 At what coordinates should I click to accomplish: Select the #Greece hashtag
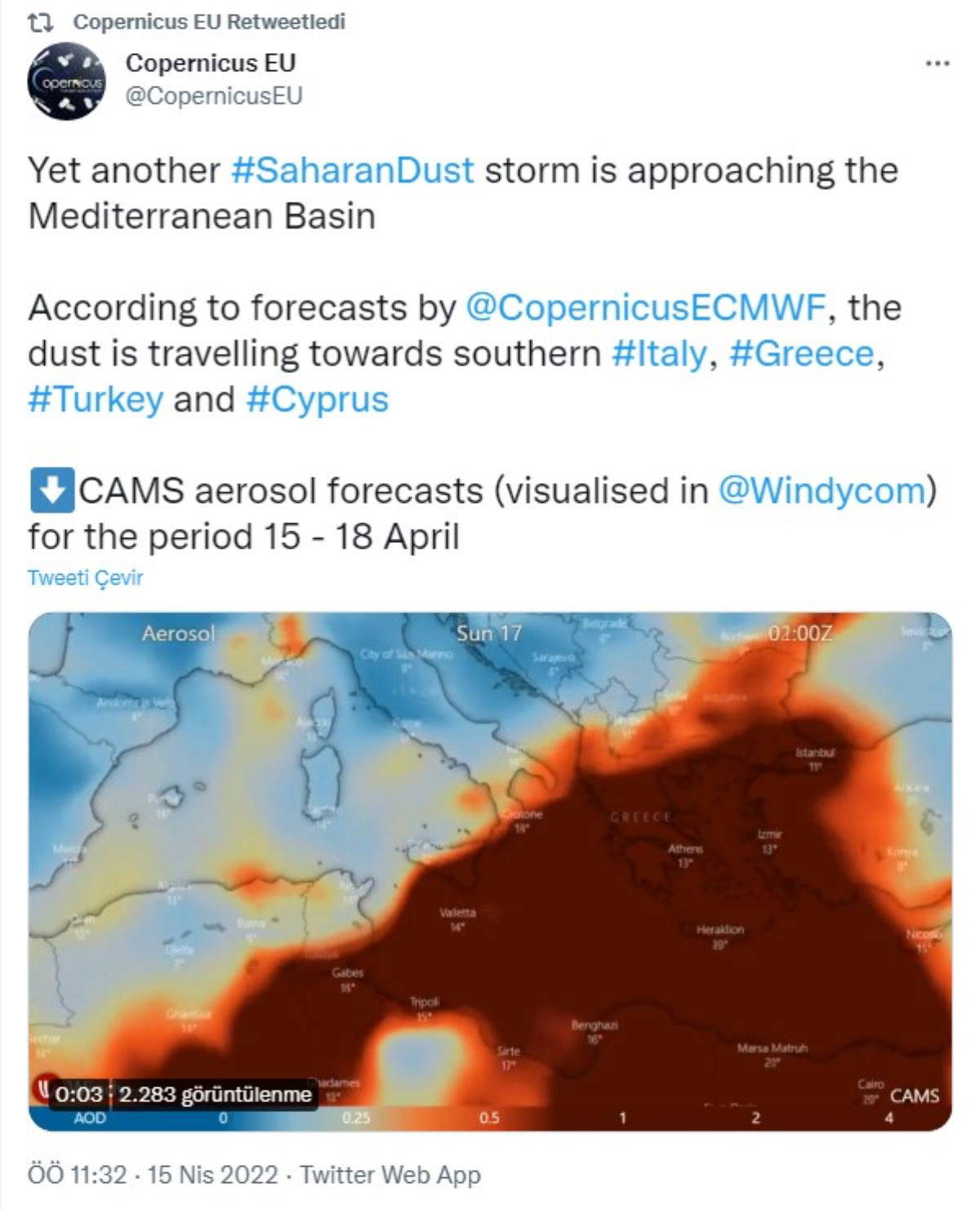click(x=800, y=354)
